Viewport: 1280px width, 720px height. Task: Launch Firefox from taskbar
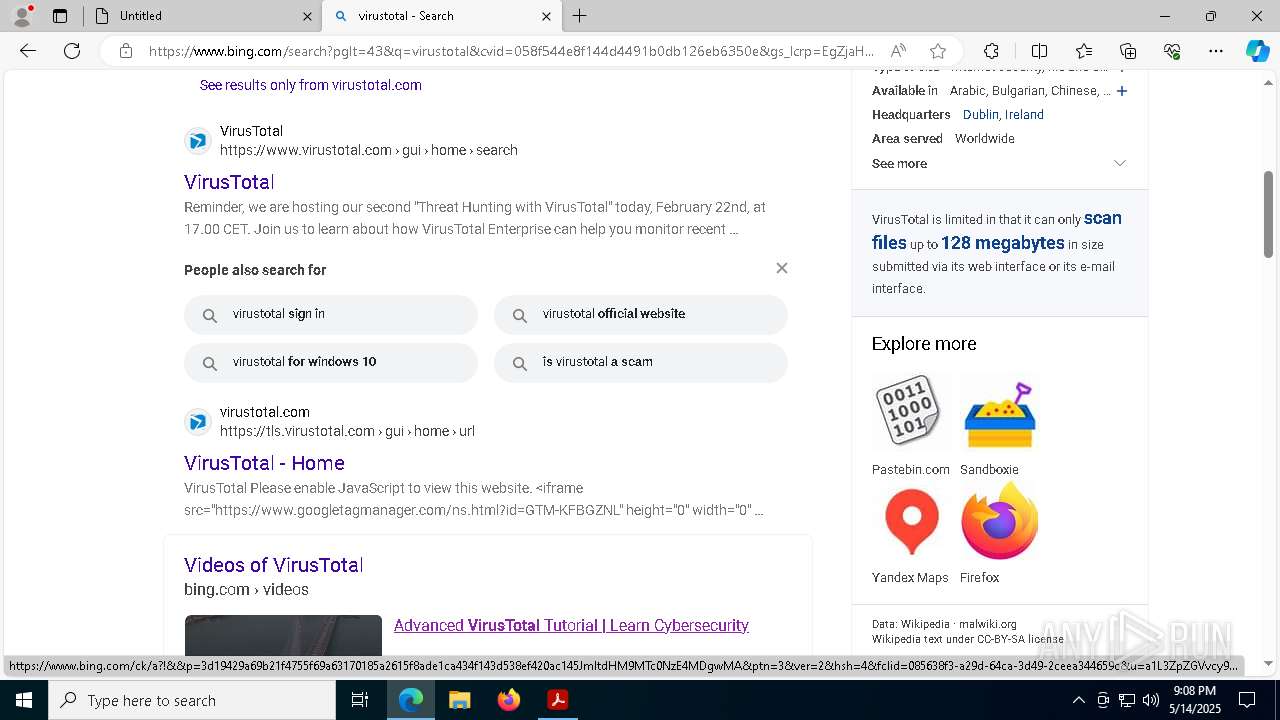click(509, 700)
